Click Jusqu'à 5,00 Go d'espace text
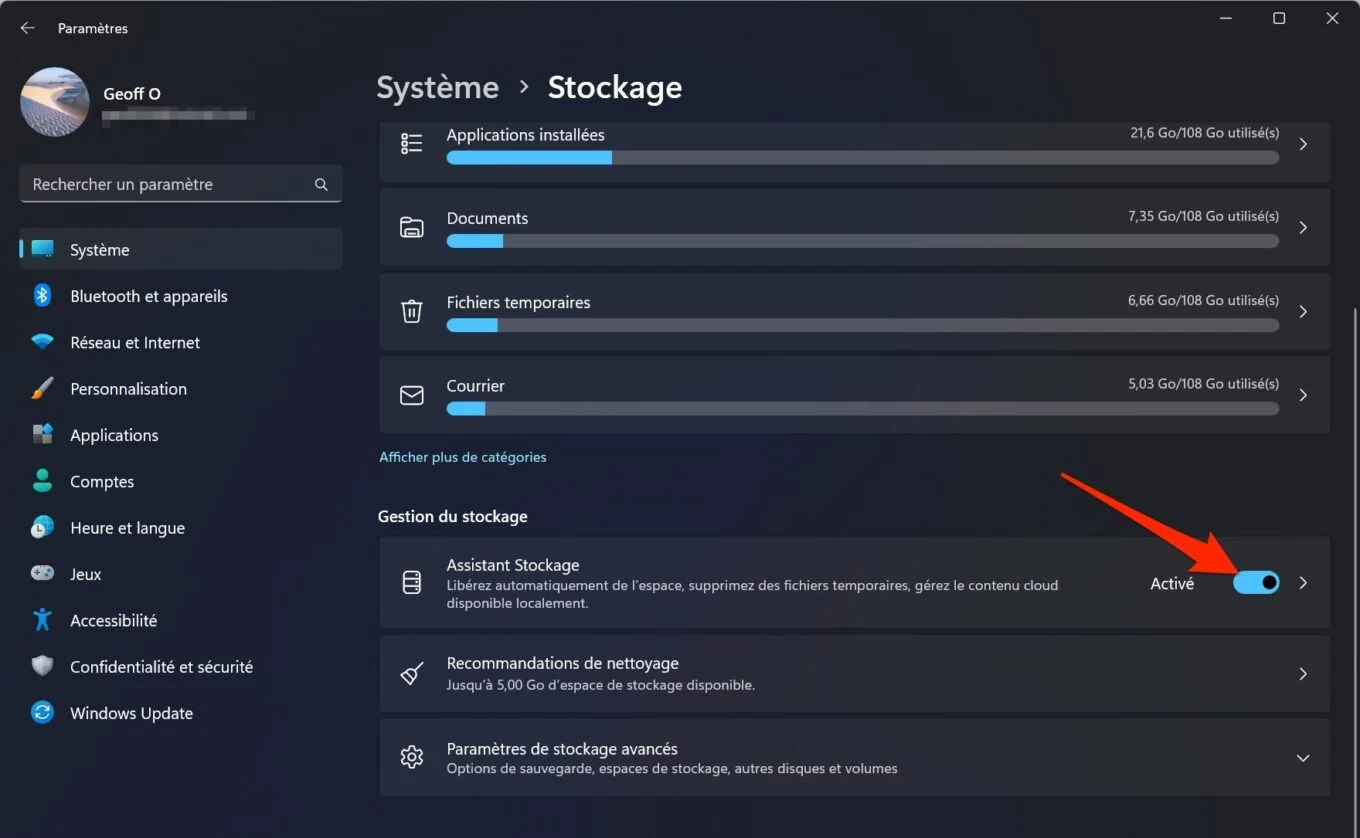This screenshot has height=838, width=1360. (x=600, y=685)
